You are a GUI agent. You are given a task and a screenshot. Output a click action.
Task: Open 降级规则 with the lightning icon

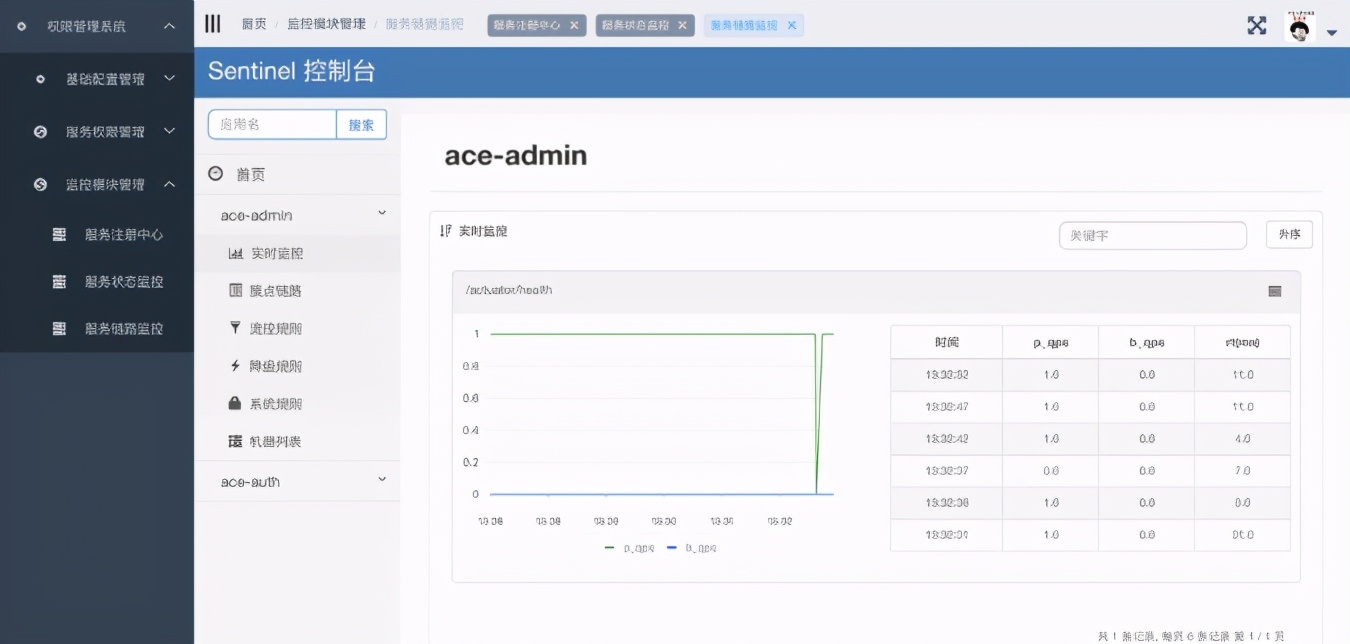click(266, 366)
